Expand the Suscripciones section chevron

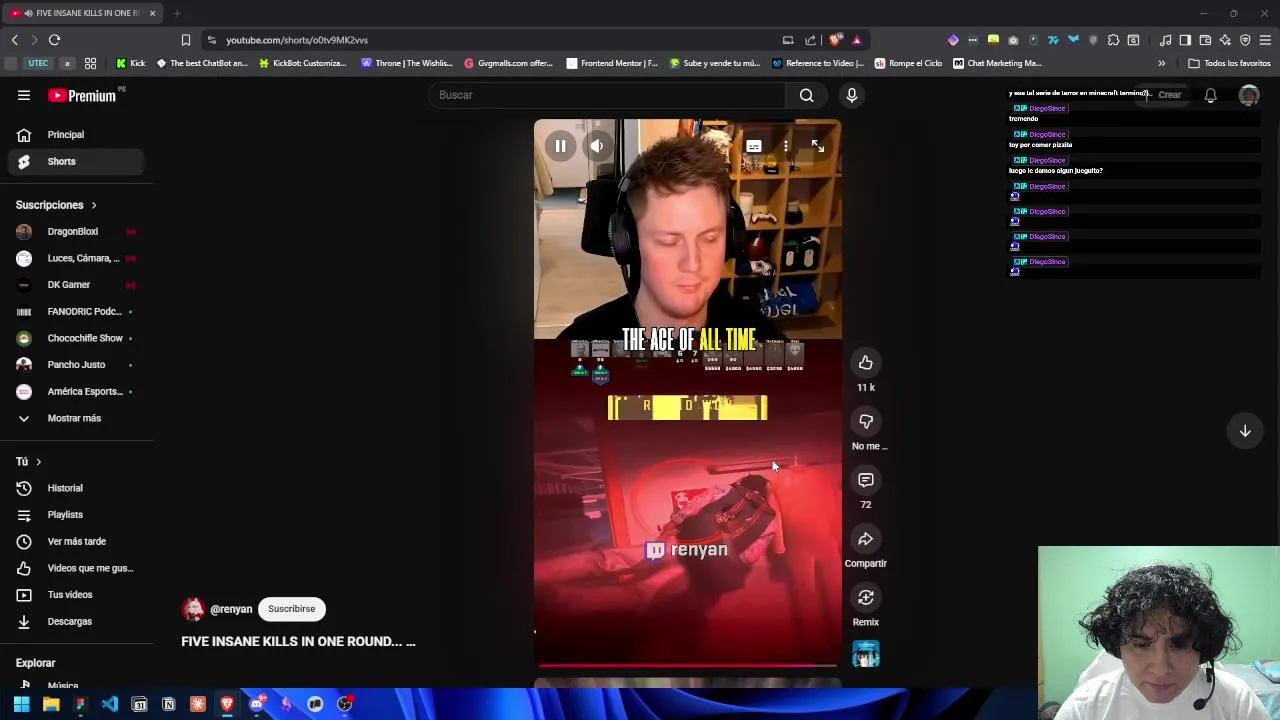[x=94, y=205]
